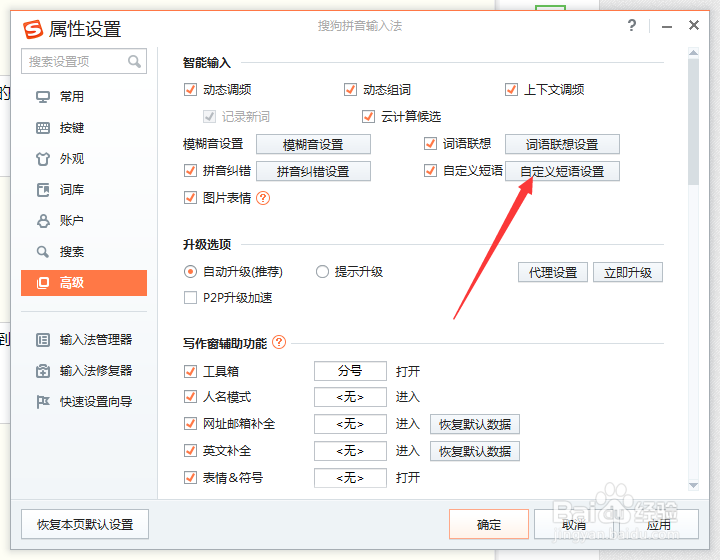Image resolution: width=720 pixels, height=560 pixels.
Task: Click the scrollbar down arrow
Action: pos(693,485)
